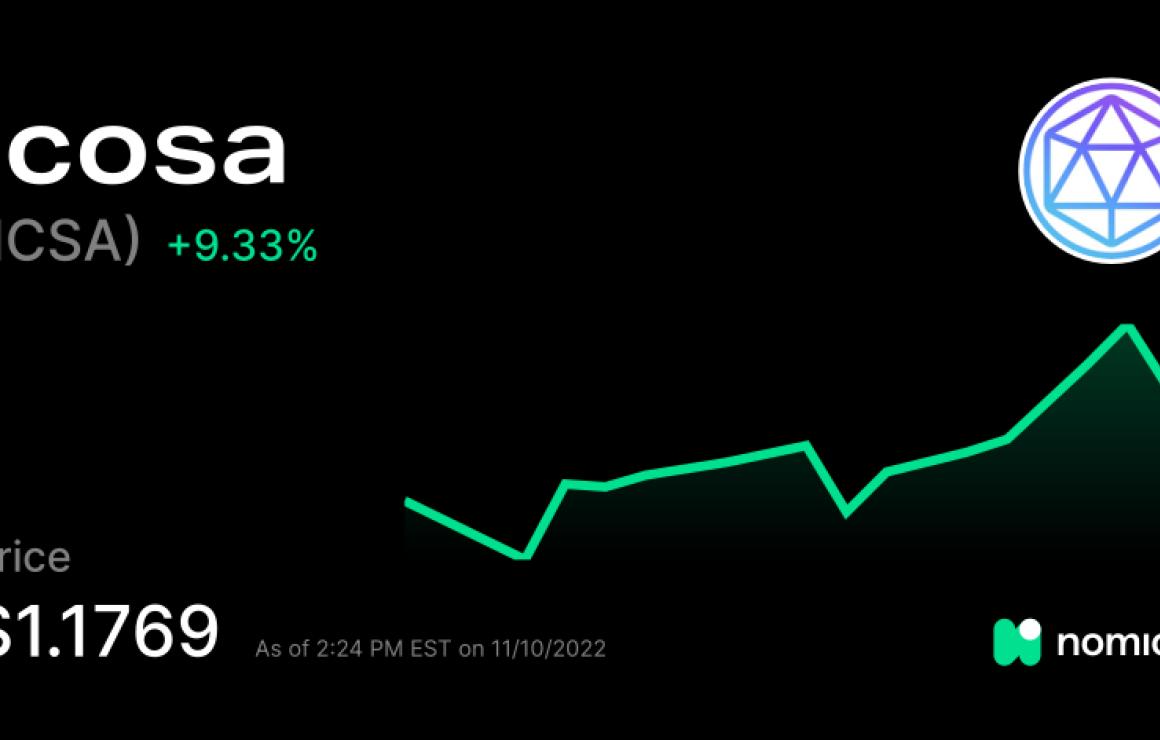
Task: Click the $1.1769 price value
Action: (x=109, y=631)
